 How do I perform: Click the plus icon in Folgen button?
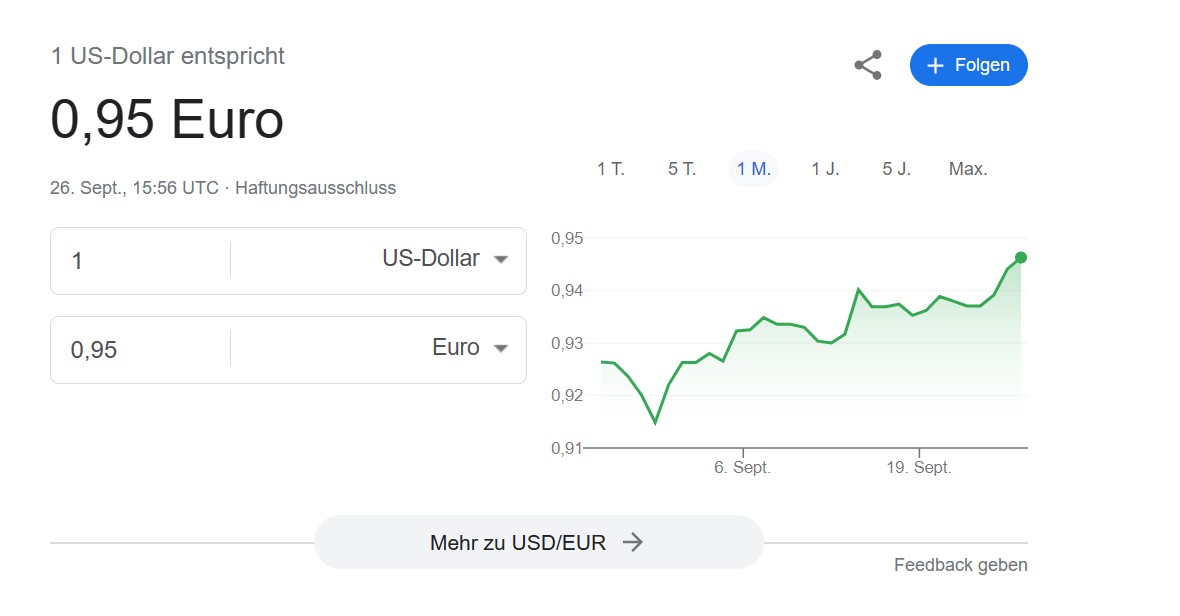935,66
